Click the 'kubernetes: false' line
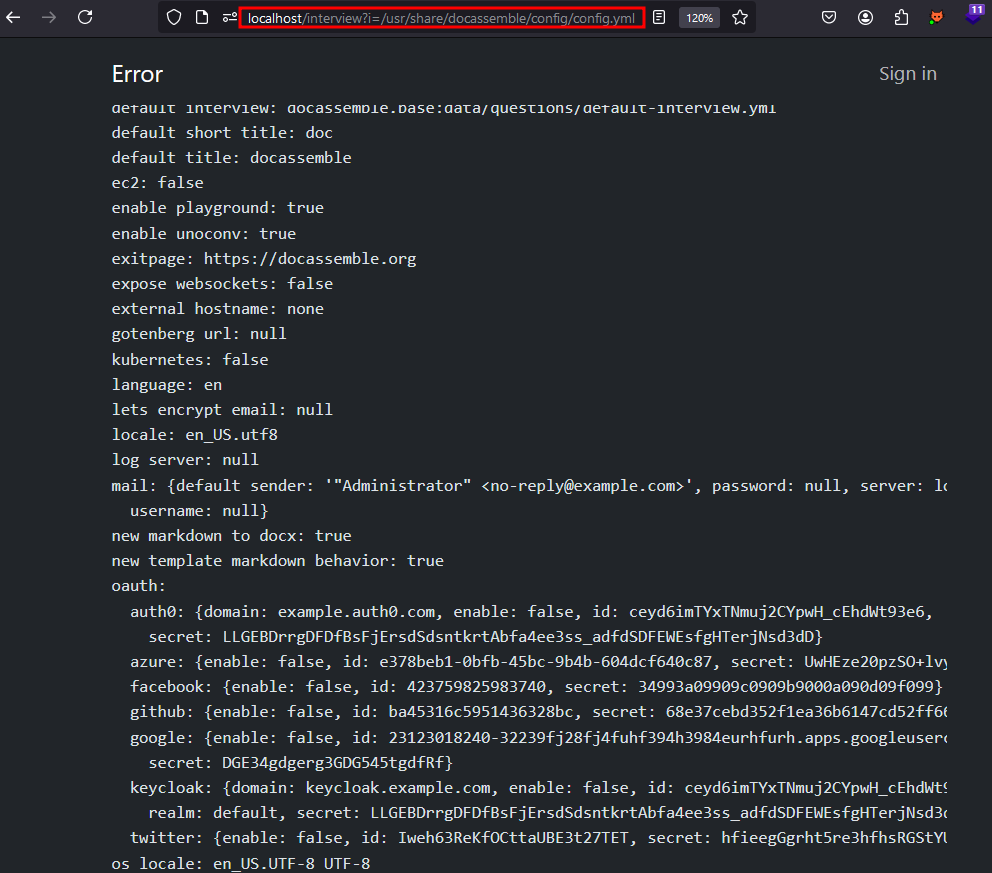The image size is (992, 873). [190, 359]
